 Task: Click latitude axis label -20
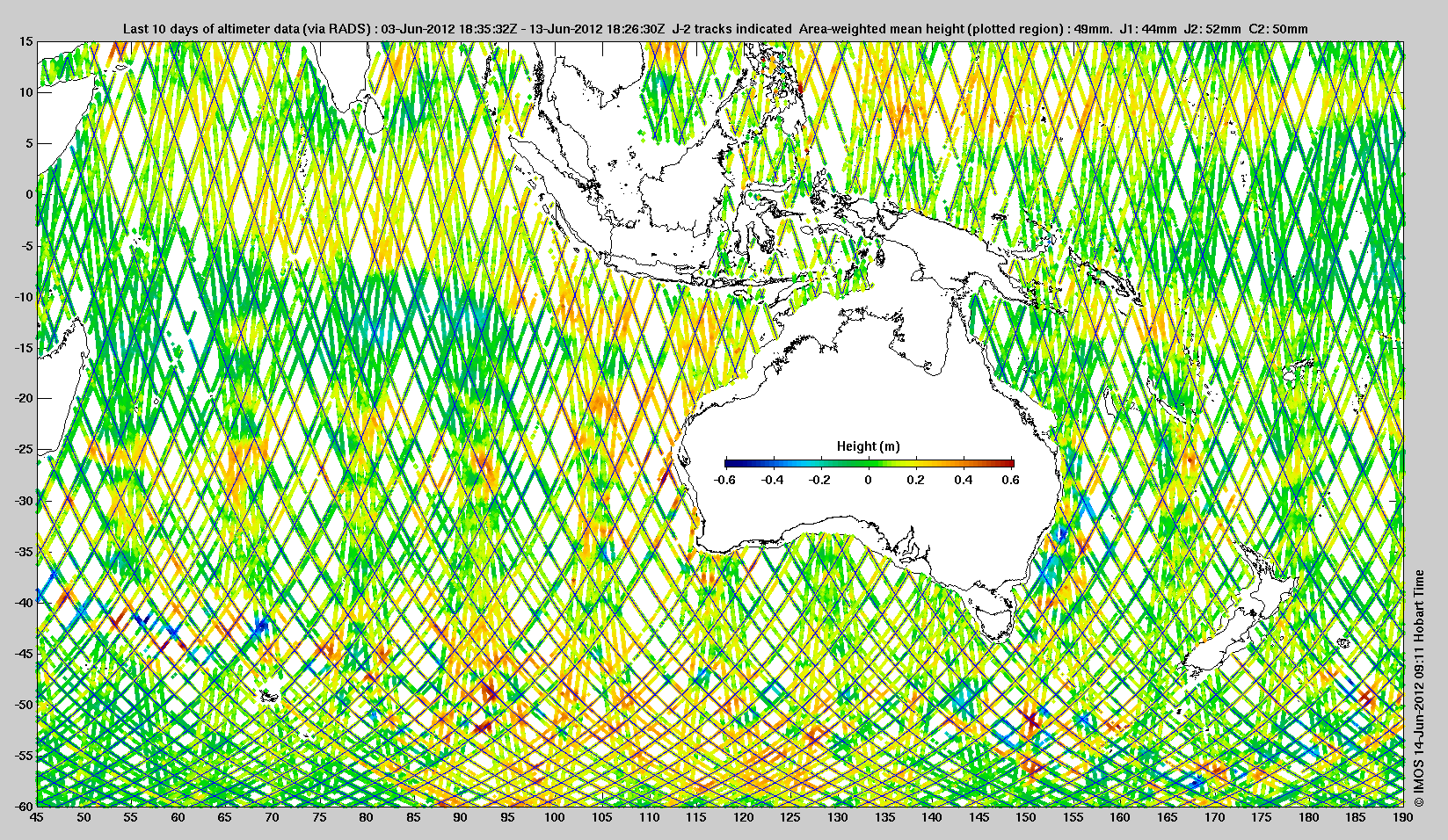tap(25, 398)
